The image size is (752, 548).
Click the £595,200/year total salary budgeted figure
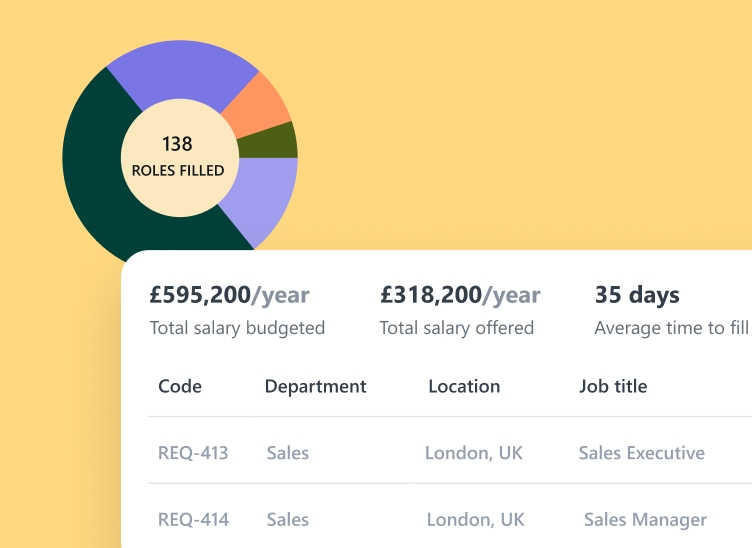[x=229, y=295]
